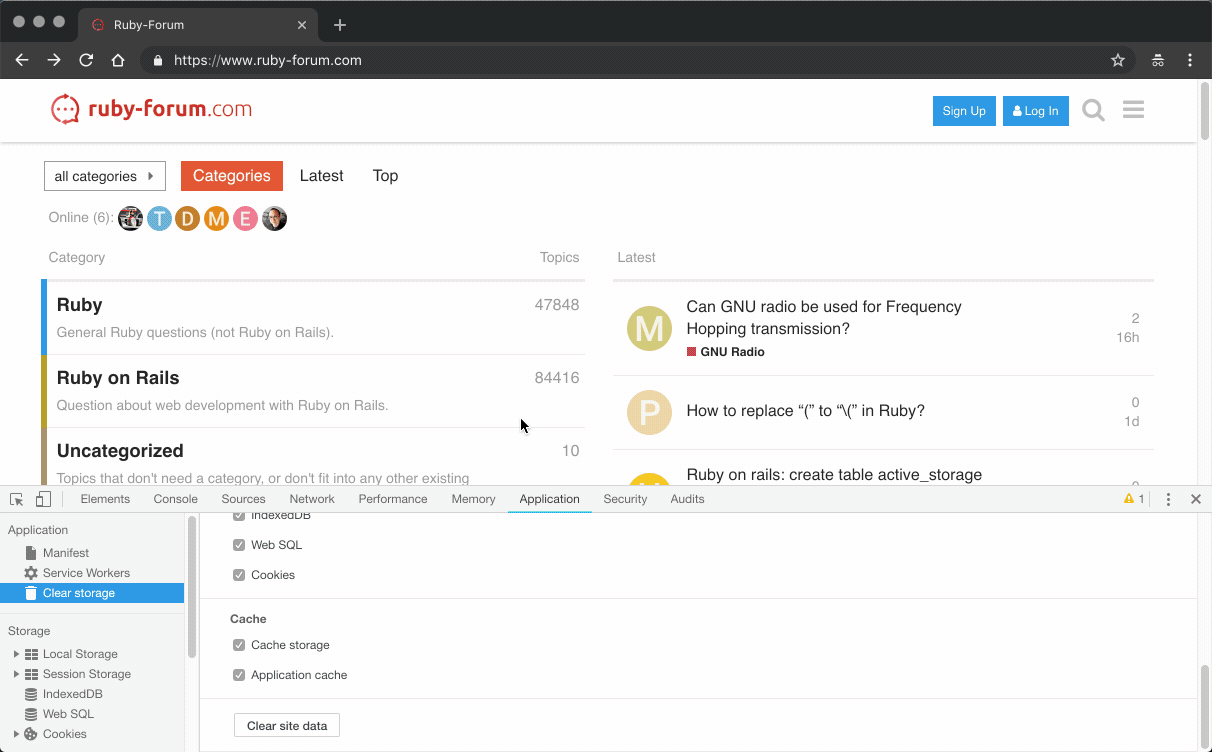Uncheck the Cache storage checkbox
This screenshot has height=752, width=1212.
pyautogui.click(x=239, y=645)
